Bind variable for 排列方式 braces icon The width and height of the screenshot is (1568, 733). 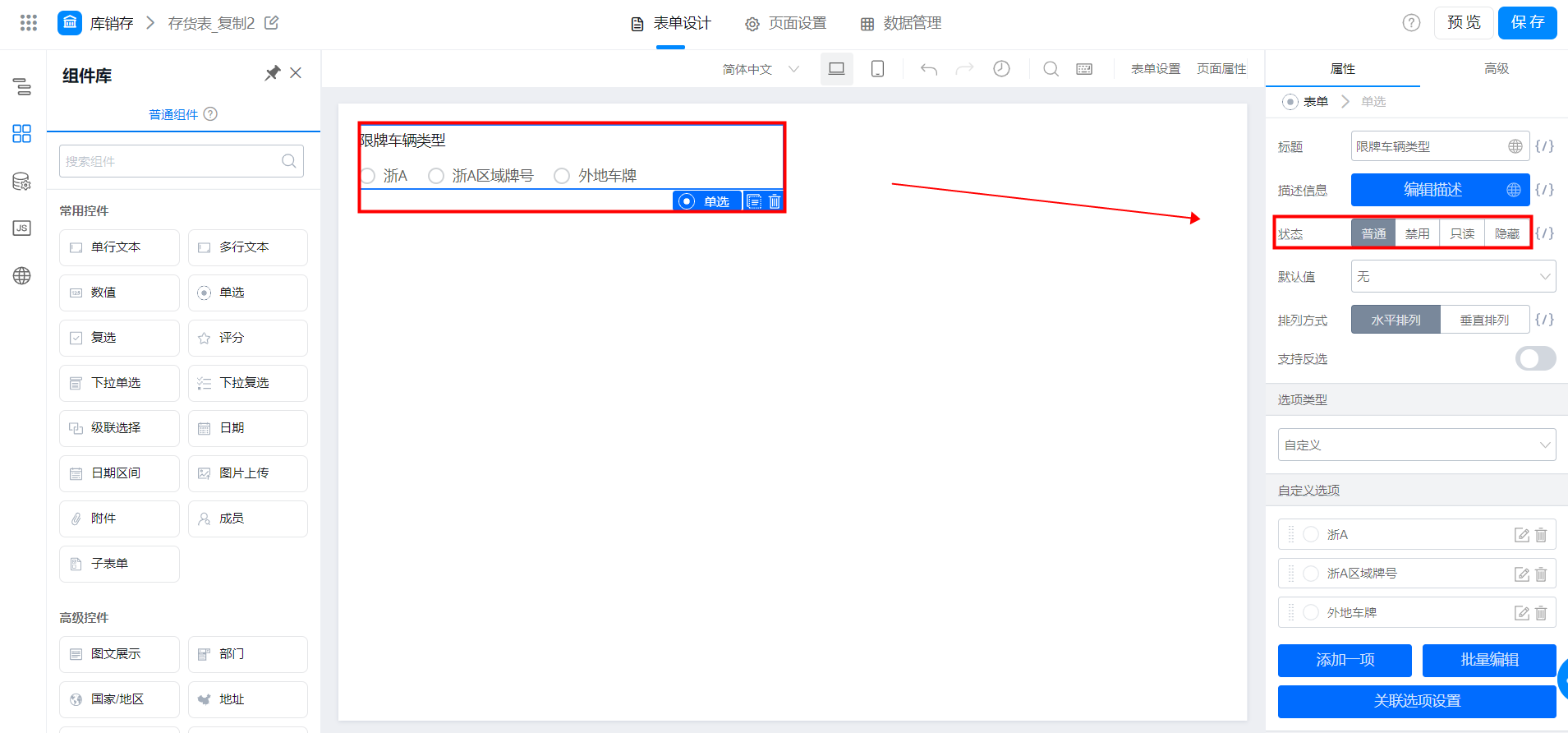point(1544,320)
